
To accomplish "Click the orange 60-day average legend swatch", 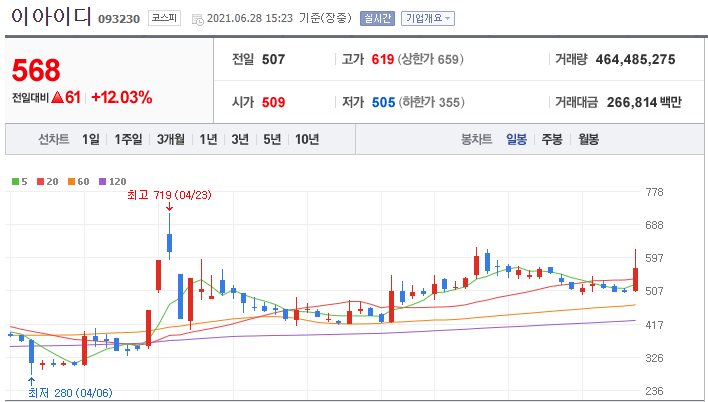I will pos(71,182).
